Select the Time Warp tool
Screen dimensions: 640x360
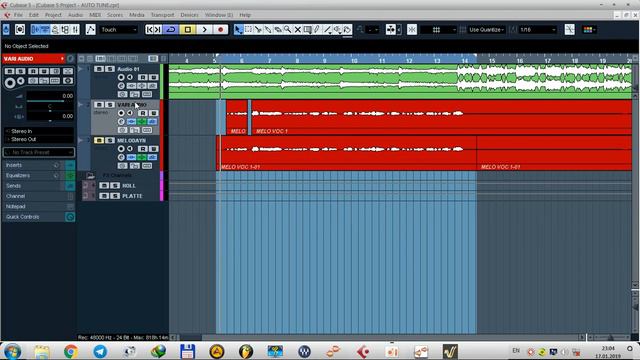coord(307,29)
